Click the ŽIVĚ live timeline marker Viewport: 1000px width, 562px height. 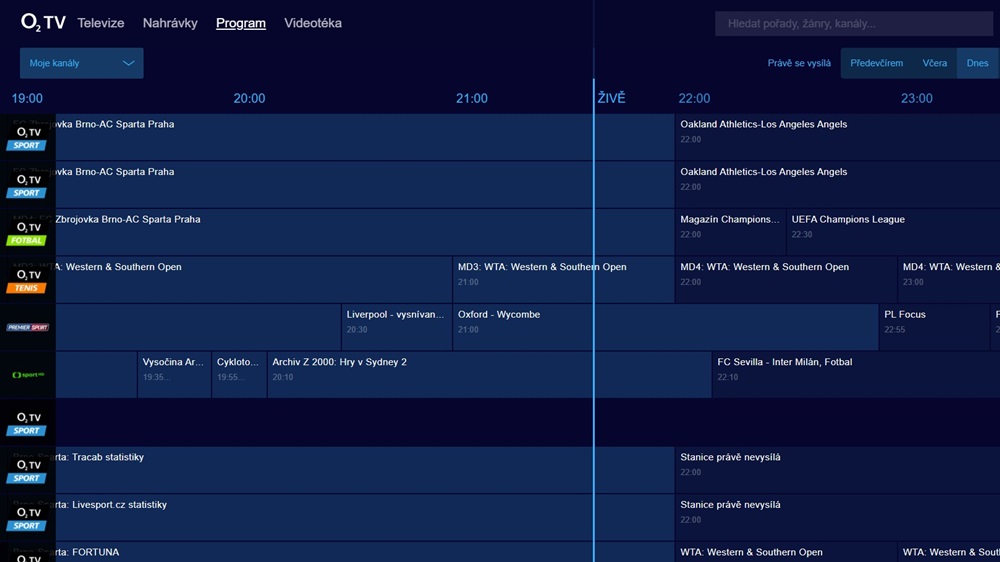tap(611, 98)
